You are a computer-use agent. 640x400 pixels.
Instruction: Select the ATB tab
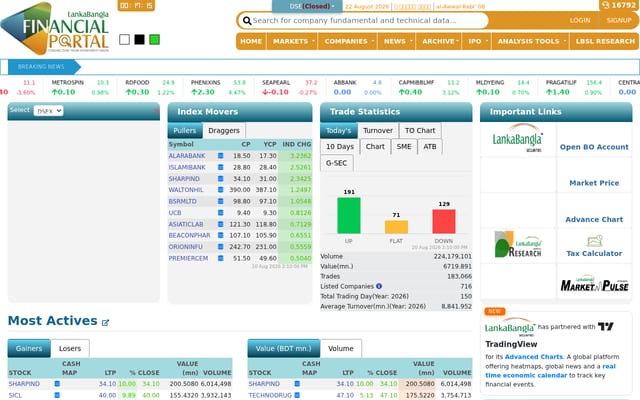click(430, 147)
